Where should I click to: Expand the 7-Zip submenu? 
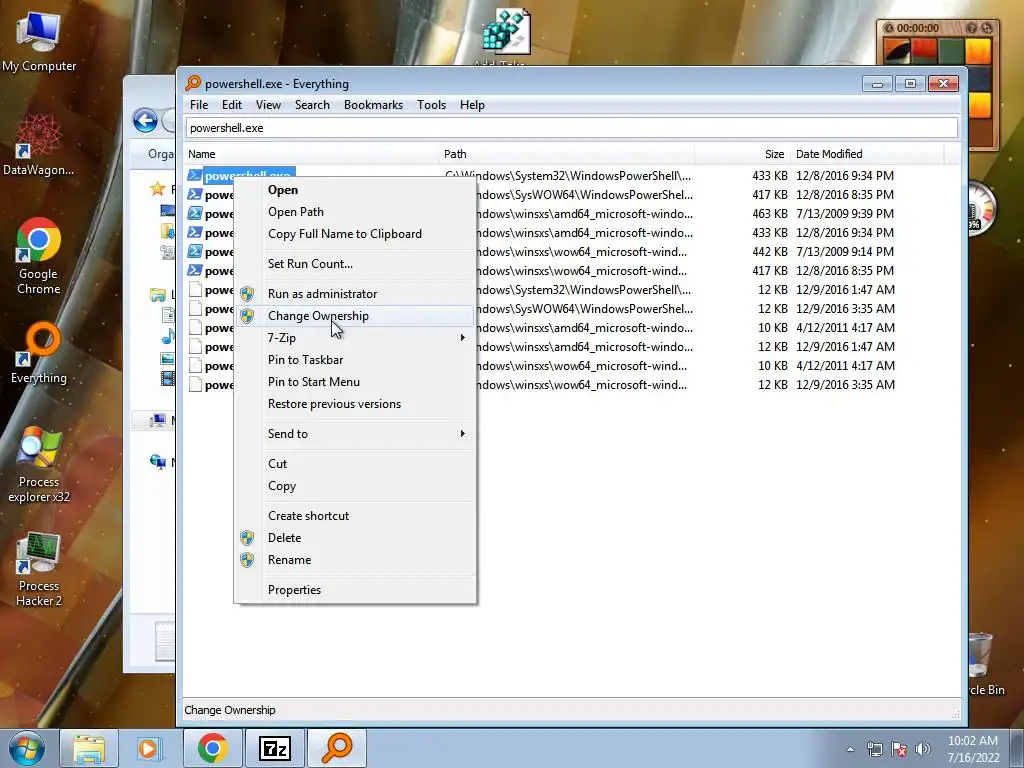point(355,338)
